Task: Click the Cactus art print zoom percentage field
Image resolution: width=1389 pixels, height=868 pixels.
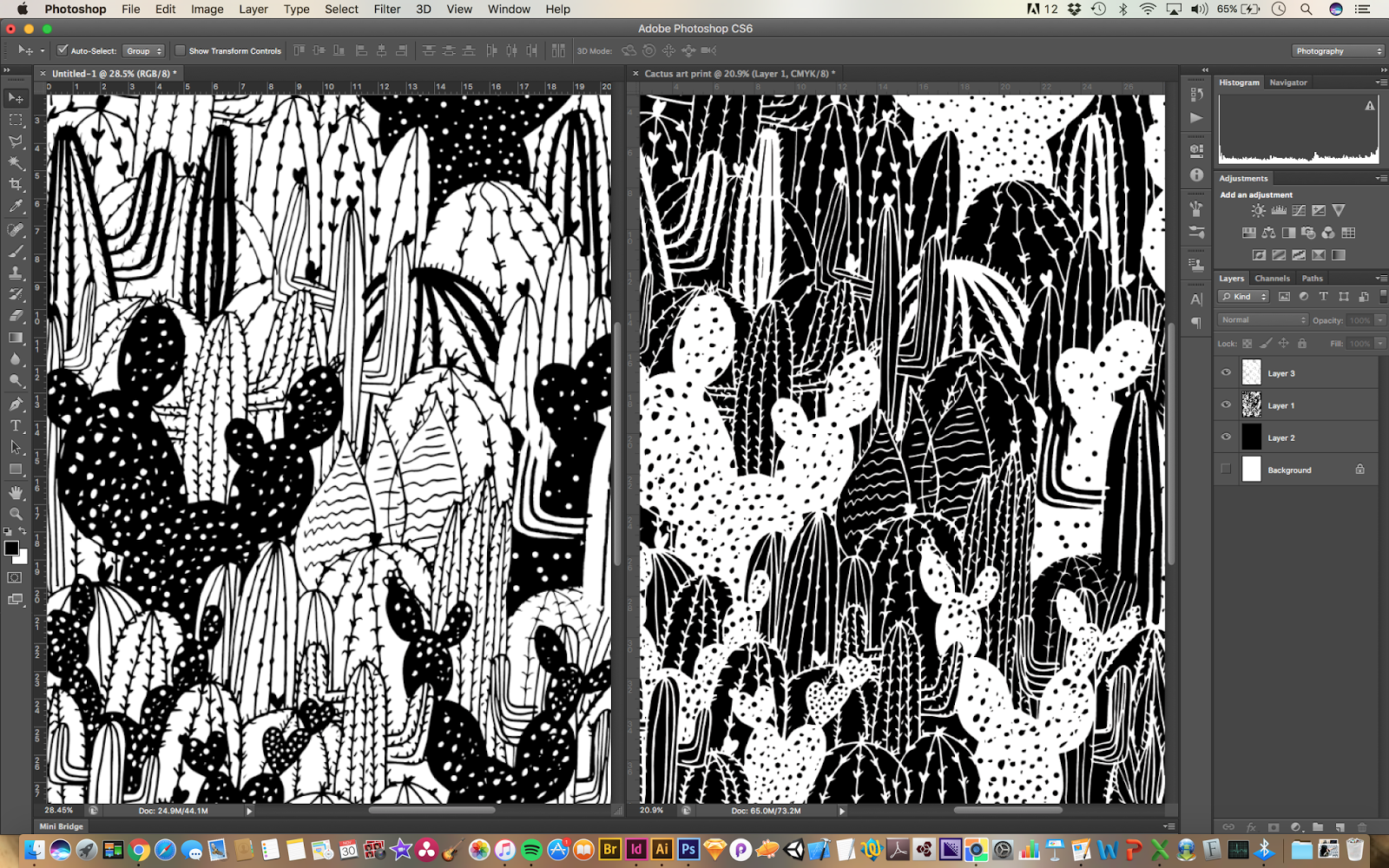Action: (652, 811)
